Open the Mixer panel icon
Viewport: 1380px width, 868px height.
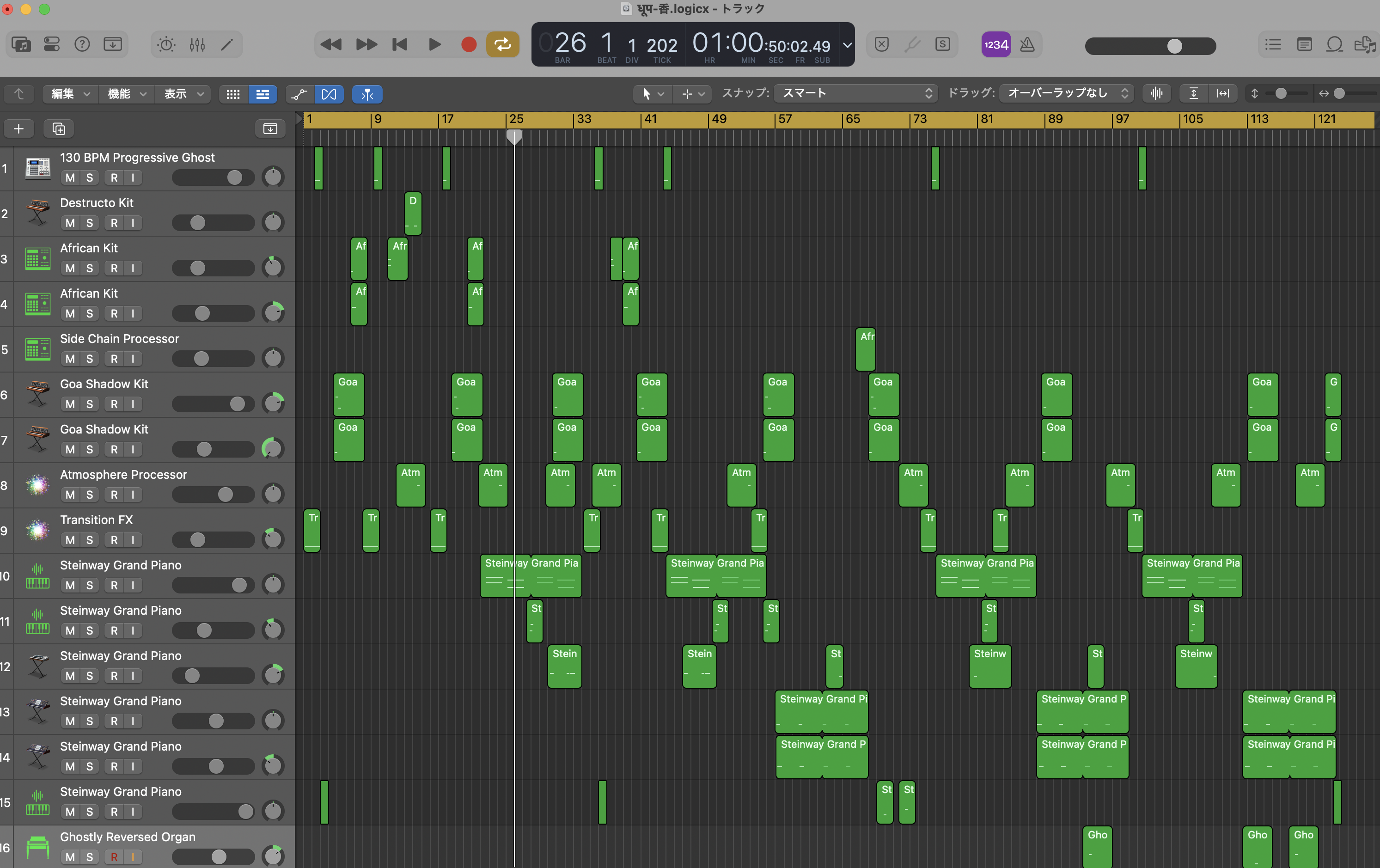point(196,44)
